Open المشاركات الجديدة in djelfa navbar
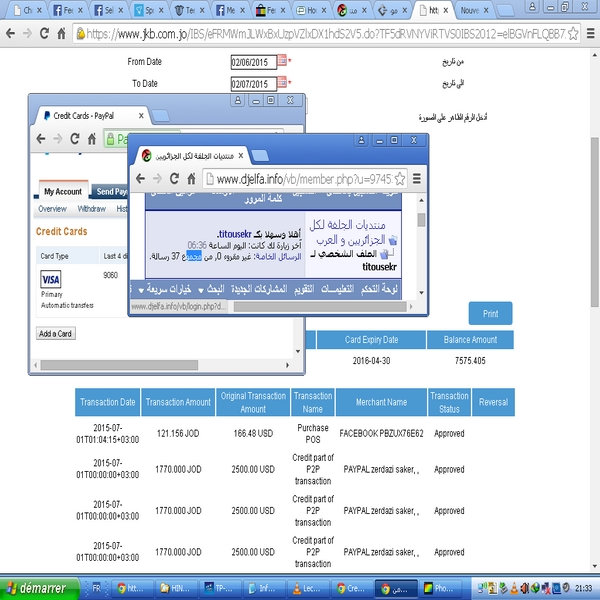This screenshot has height=600, width=600. point(259,289)
